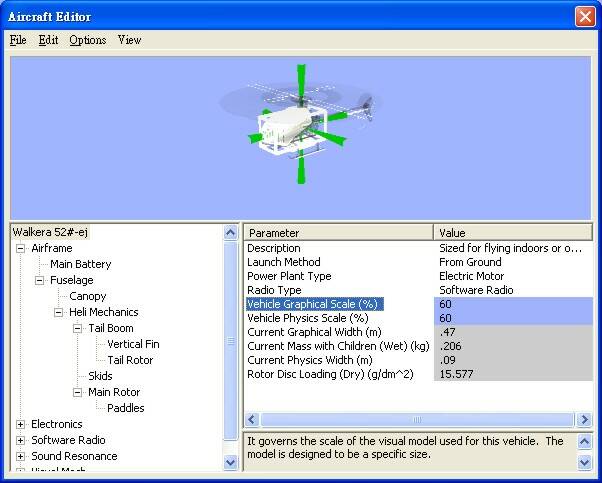
Task: Click the Value column header
Action: [x=513, y=233]
